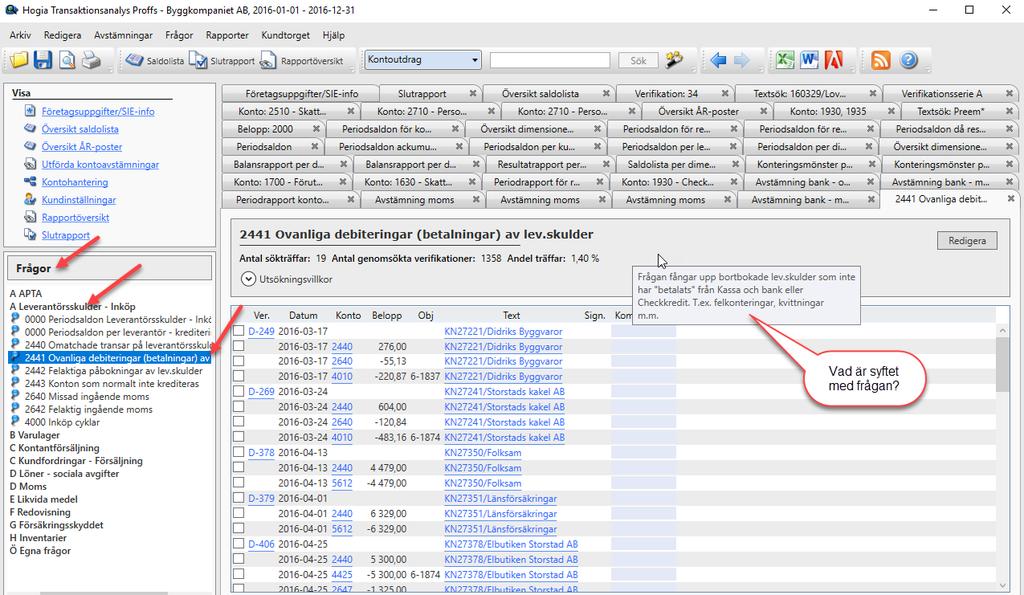
Task: Open the Slutrapport toolbar item
Action: [x=221, y=61]
